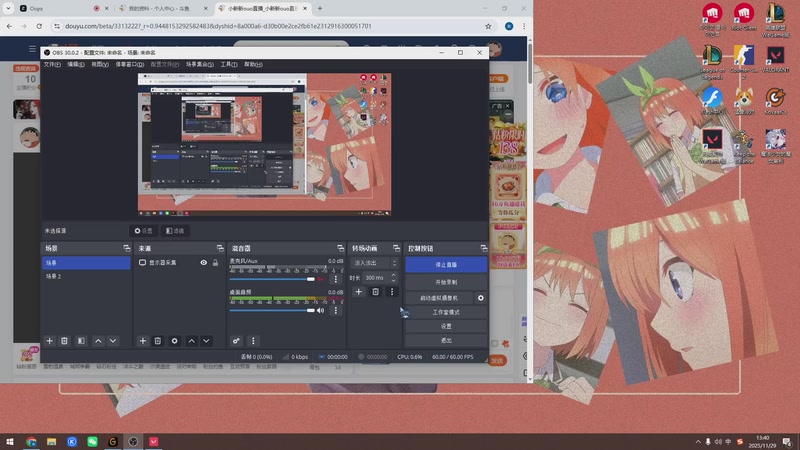This screenshot has width=800, height=450.
Task: Float the 控制按钮 dock with its pop-out icon
Action: coord(484,248)
